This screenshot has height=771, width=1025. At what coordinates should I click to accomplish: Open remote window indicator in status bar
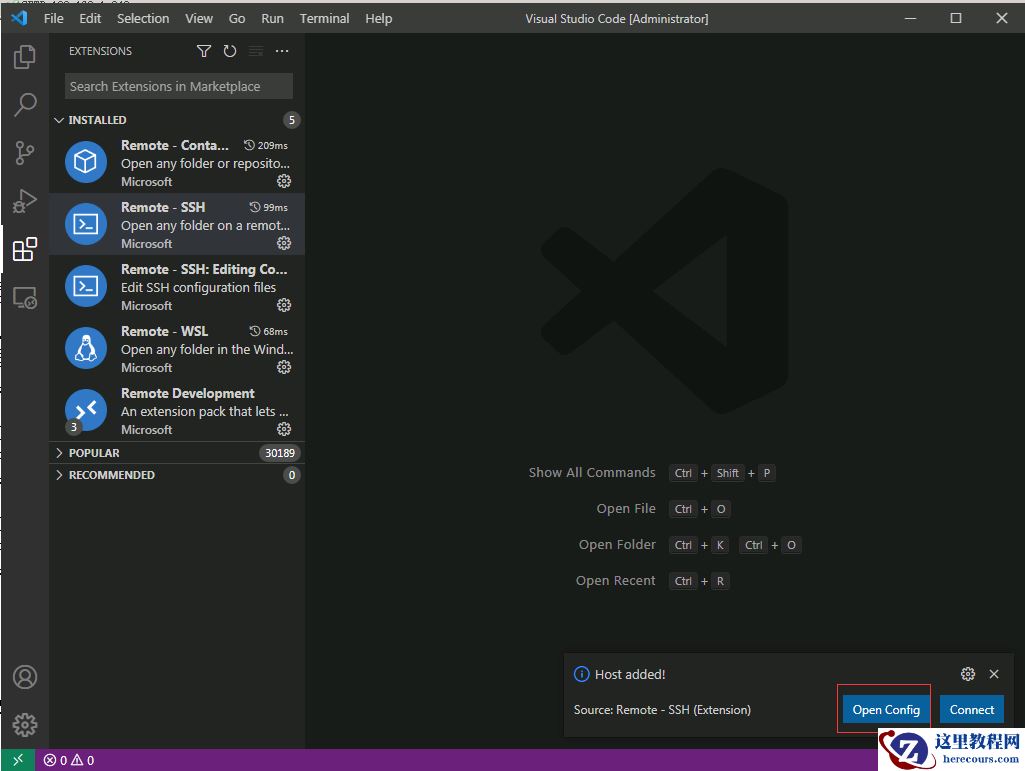pyautogui.click(x=18, y=760)
